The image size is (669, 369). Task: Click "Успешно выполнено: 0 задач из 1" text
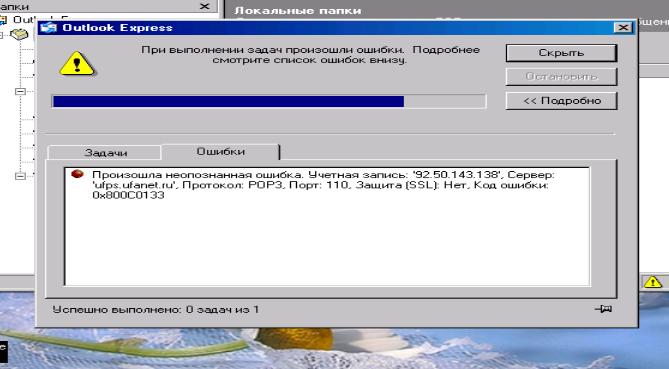coord(156,310)
